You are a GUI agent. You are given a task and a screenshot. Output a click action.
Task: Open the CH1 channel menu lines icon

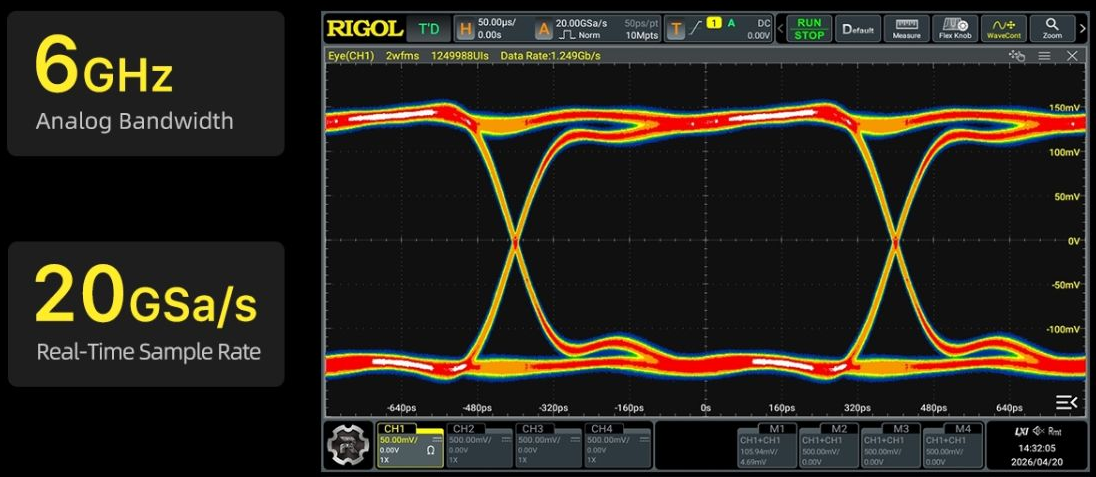tap(437, 439)
